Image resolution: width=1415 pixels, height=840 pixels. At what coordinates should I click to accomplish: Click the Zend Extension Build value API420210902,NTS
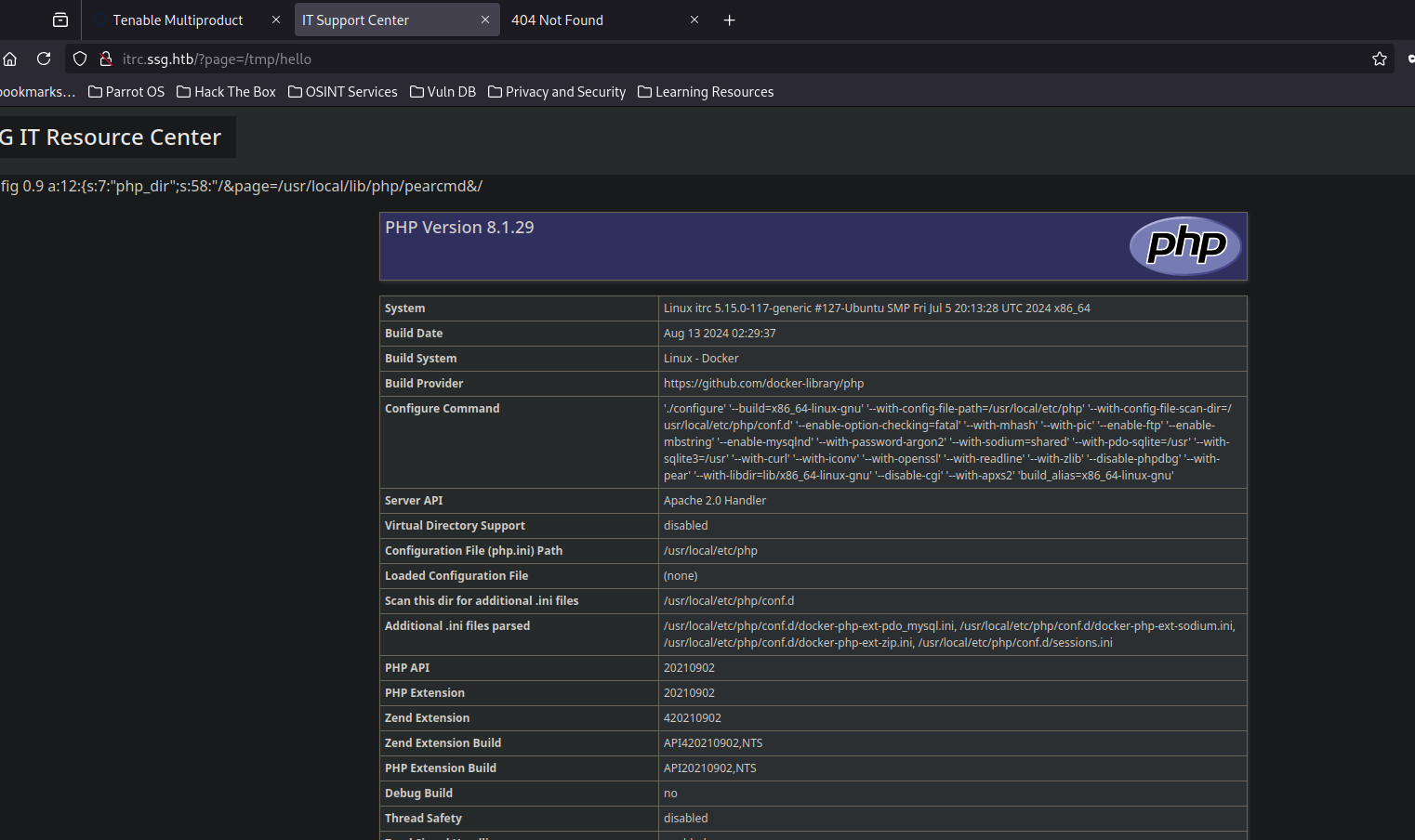[x=713, y=743]
